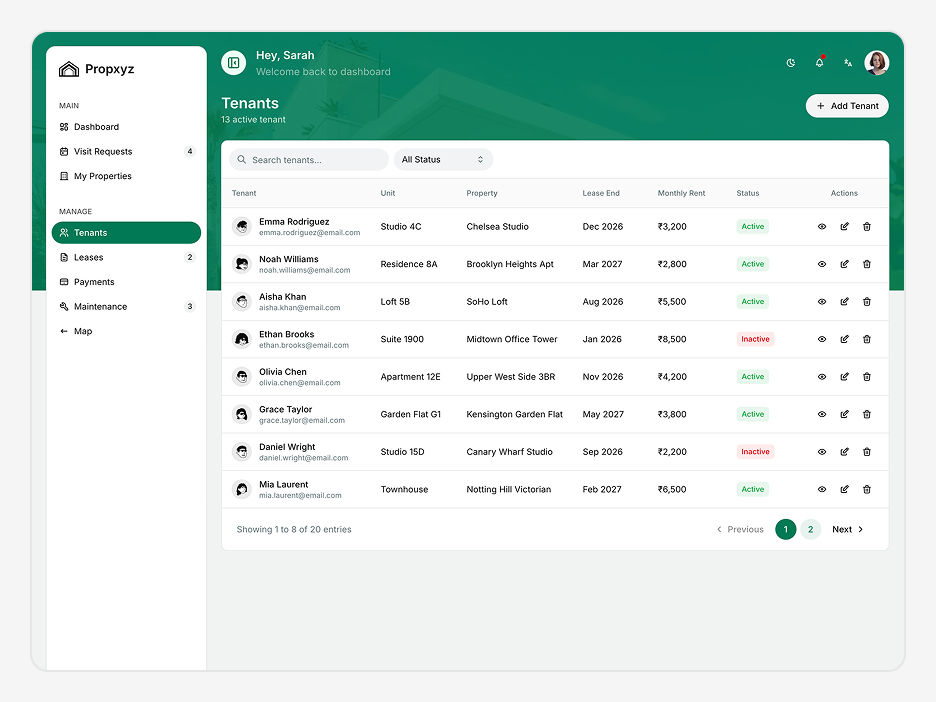Viewport: 936px width, 702px height.
Task: Collapse sidebar using the panel toggle icon
Action: (x=233, y=63)
